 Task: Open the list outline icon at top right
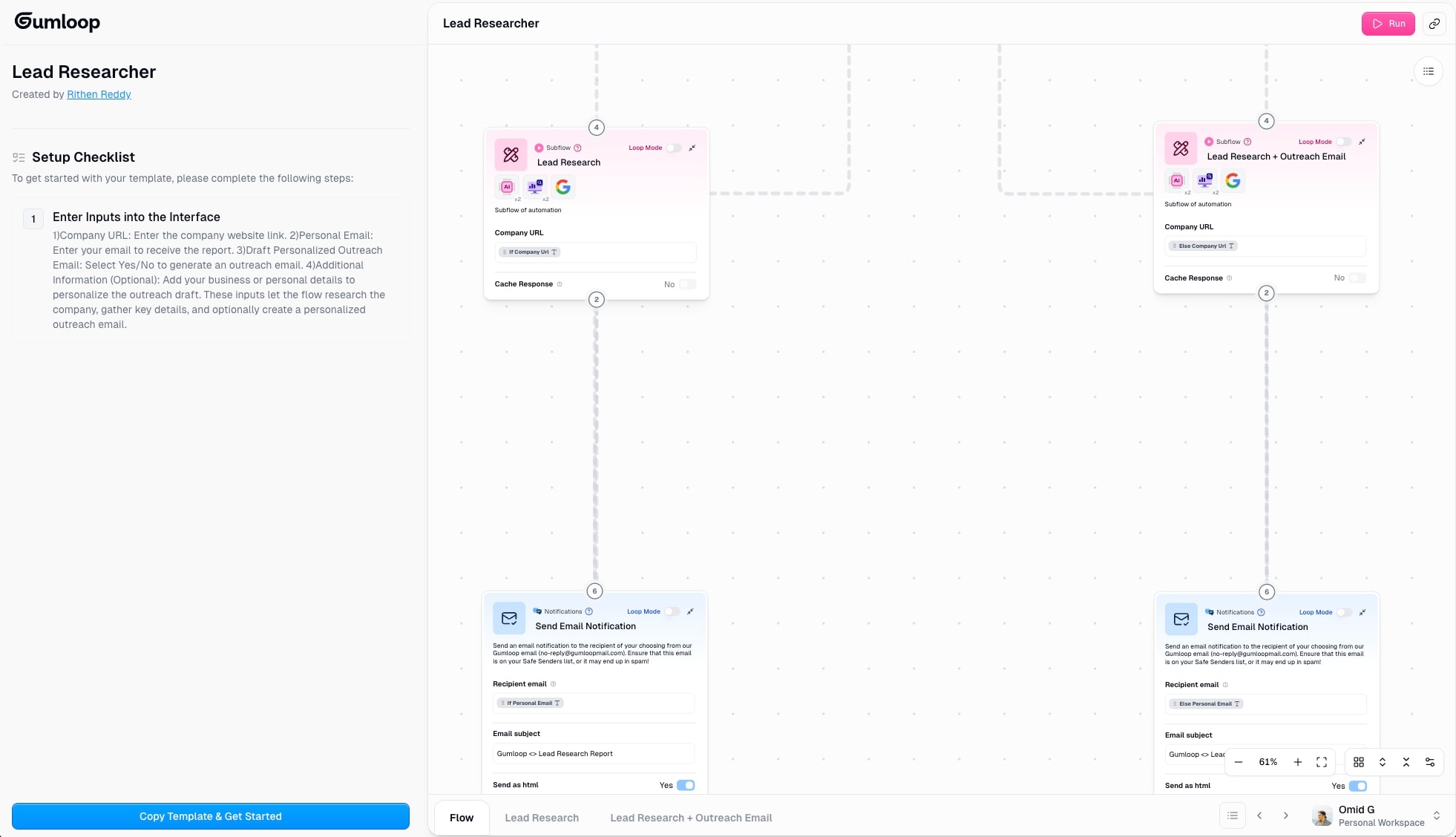1429,71
